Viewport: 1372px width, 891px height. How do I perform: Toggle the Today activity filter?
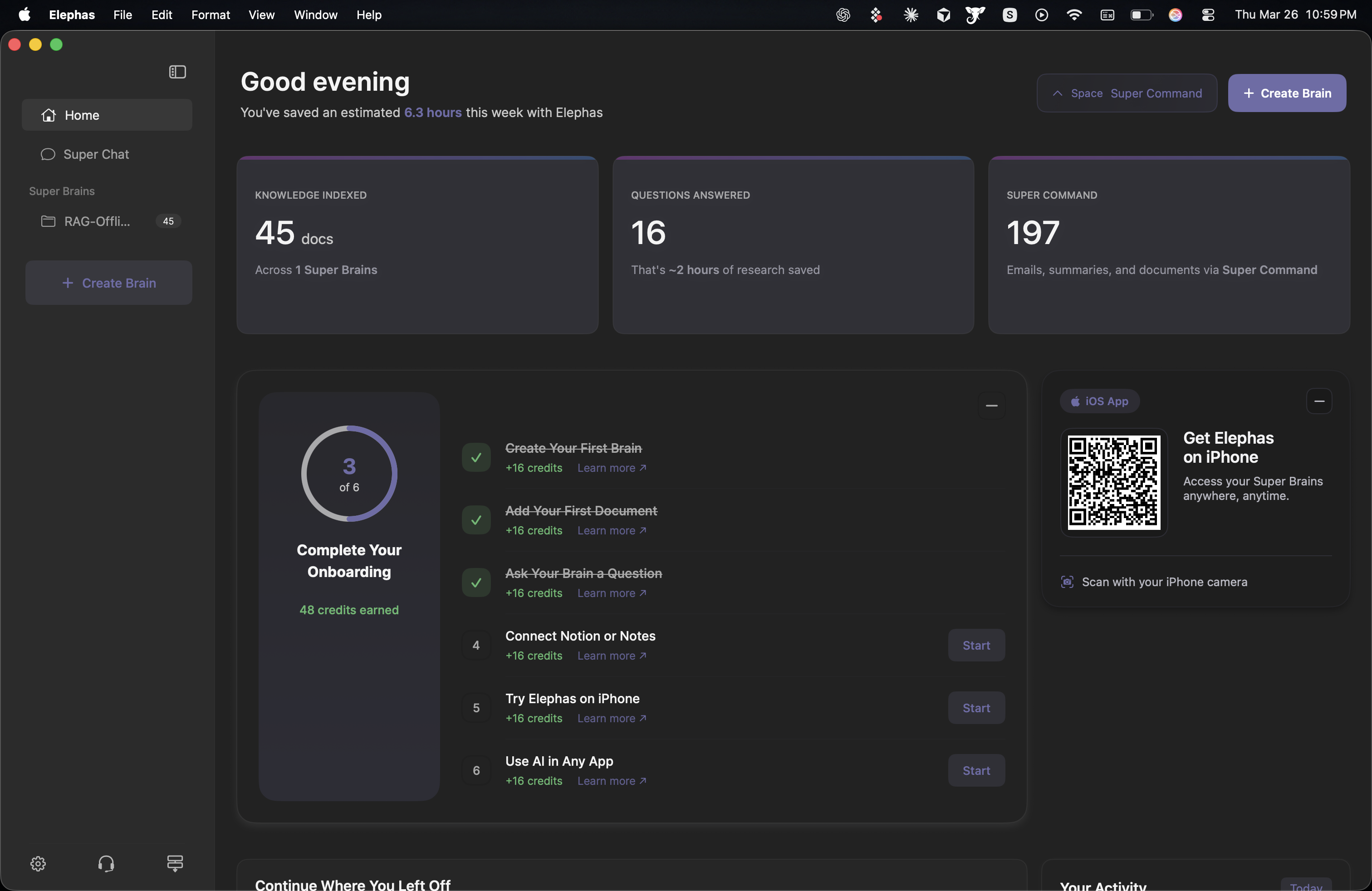pos(1306,885)
